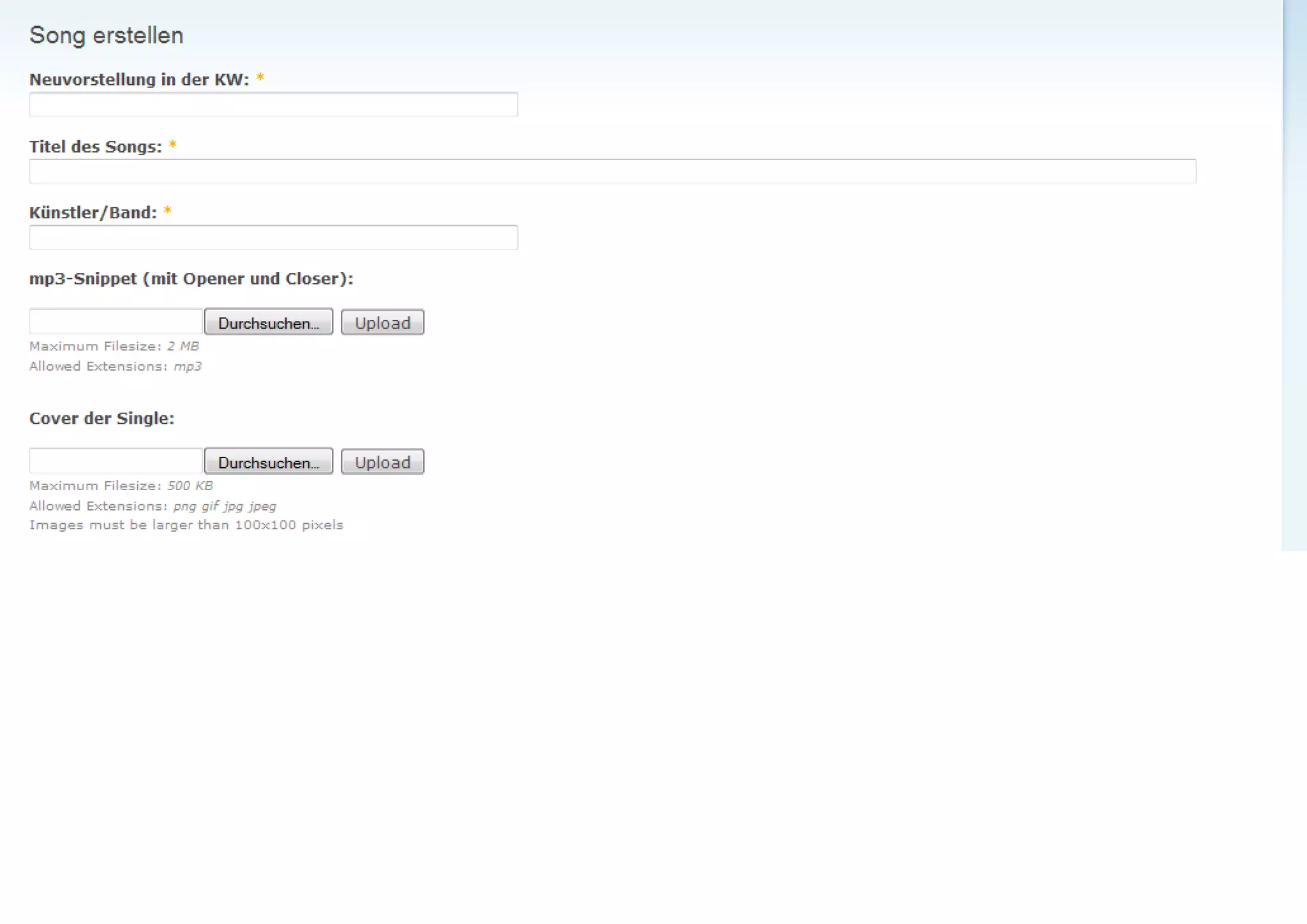Click the orange asterisk next to Titel des Songs

pos(172,145)
